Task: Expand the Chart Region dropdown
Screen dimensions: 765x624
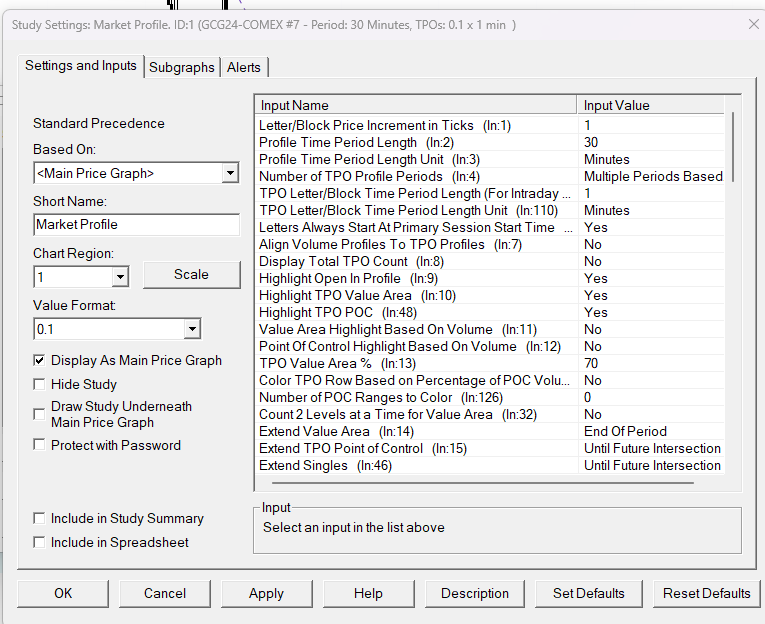Action: [120, 276]
